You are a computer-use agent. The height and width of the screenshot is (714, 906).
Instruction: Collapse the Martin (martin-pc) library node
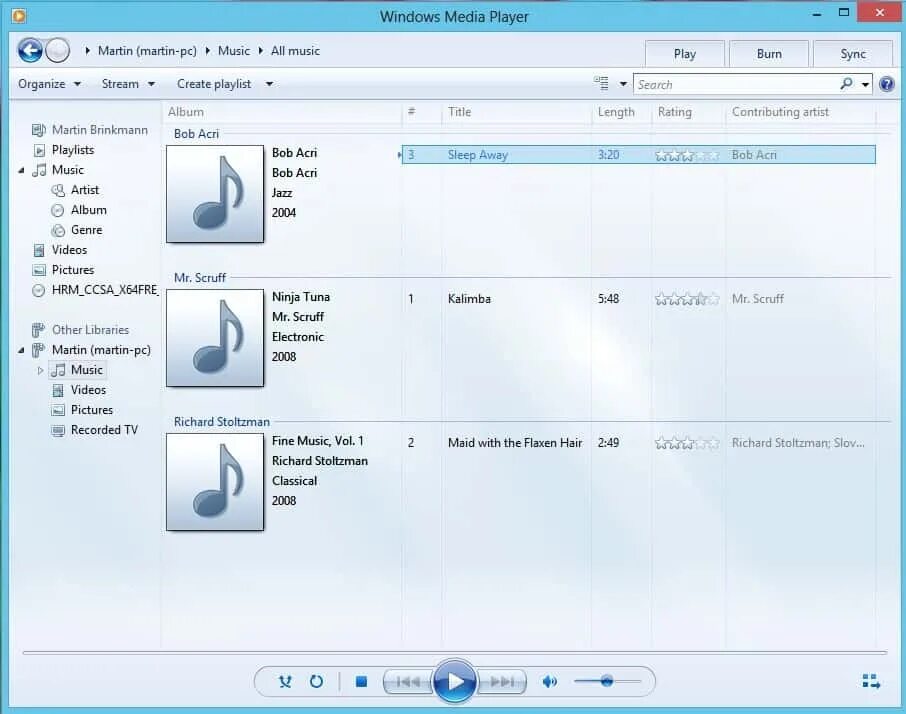click(21, 350)
